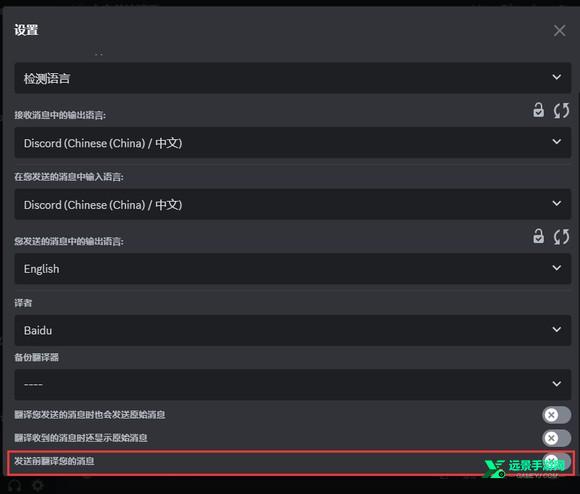Open the received messages Discord Chinese dropdown
Viewport: 580px width, 494px height.
293,143
